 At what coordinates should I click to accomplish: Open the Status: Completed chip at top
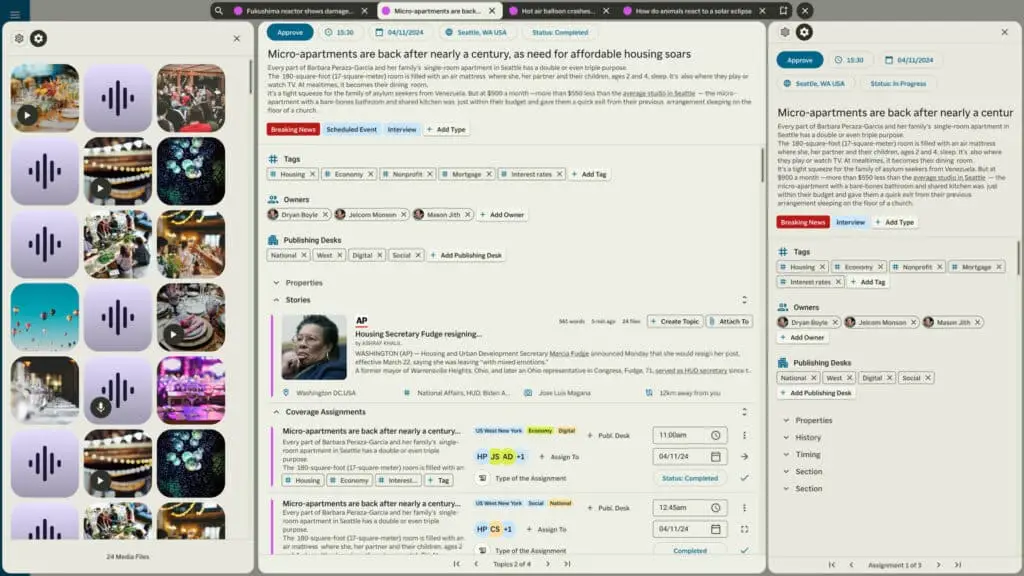(560, 32)
